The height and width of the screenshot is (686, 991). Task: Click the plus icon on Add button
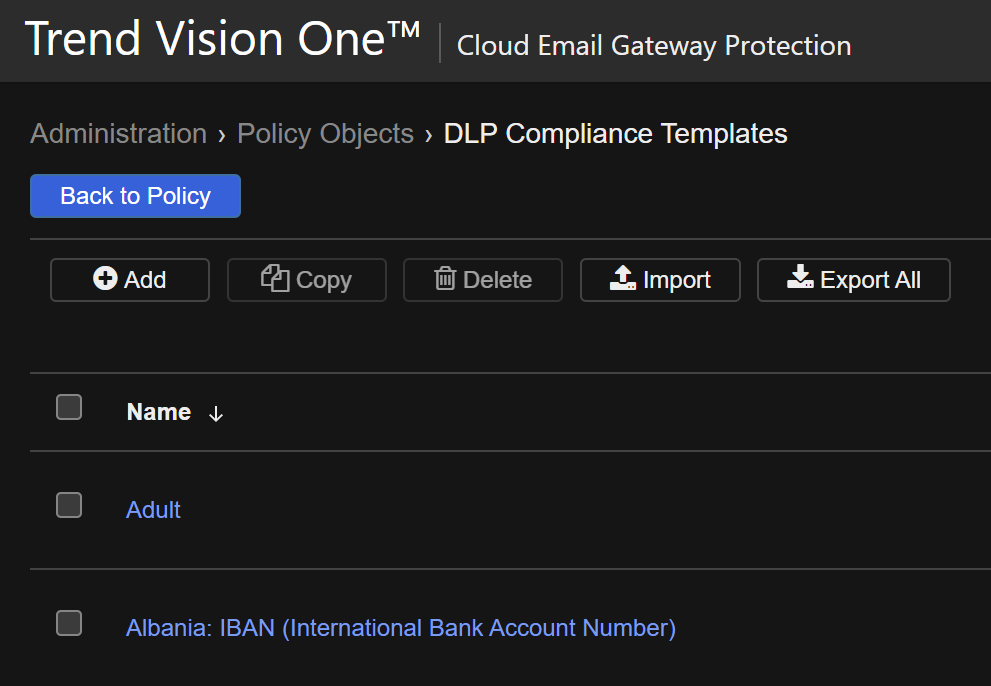(x=105, y=279)
